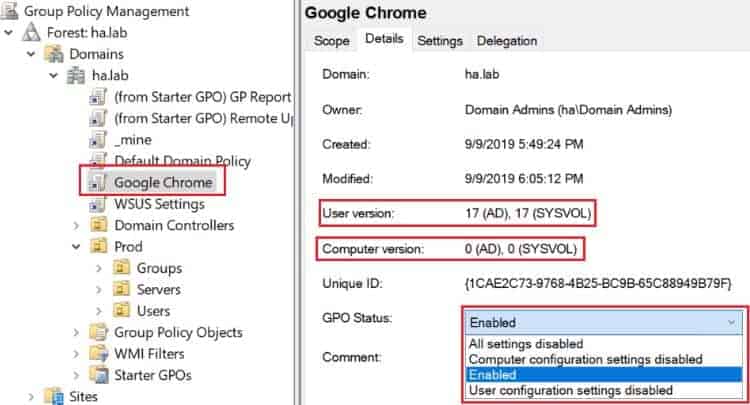Select Domain Controllers in tree
Screen dimensions: 750x405
(174, 225)
